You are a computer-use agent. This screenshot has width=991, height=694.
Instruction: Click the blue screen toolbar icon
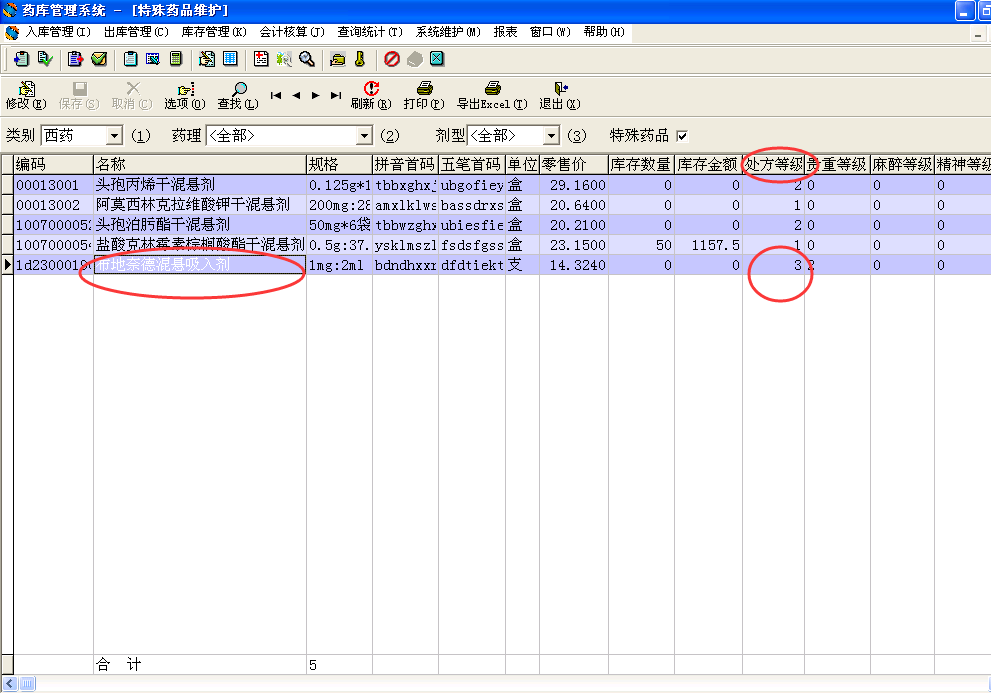153,59
